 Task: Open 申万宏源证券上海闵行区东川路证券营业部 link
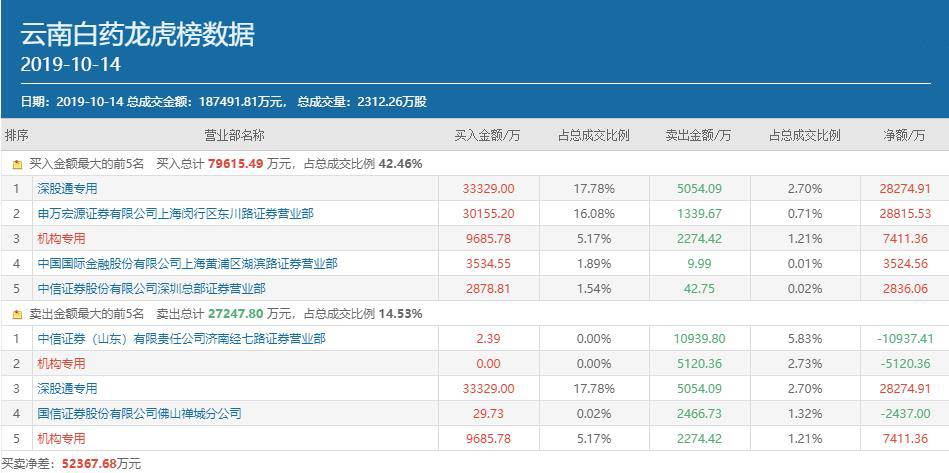[x=176, y=214]
